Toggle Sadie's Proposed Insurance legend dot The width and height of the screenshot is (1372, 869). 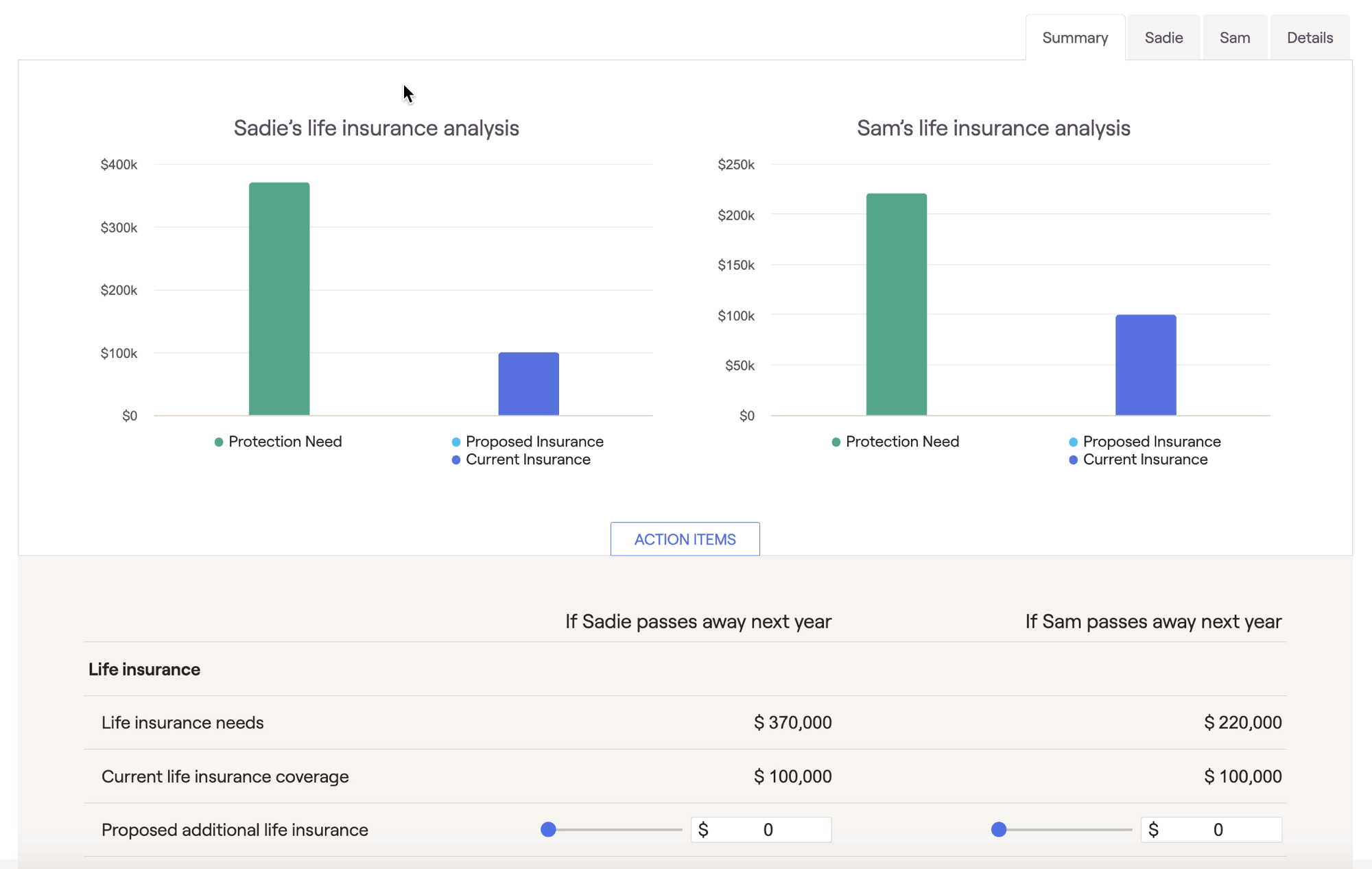(x=456, y=442)
